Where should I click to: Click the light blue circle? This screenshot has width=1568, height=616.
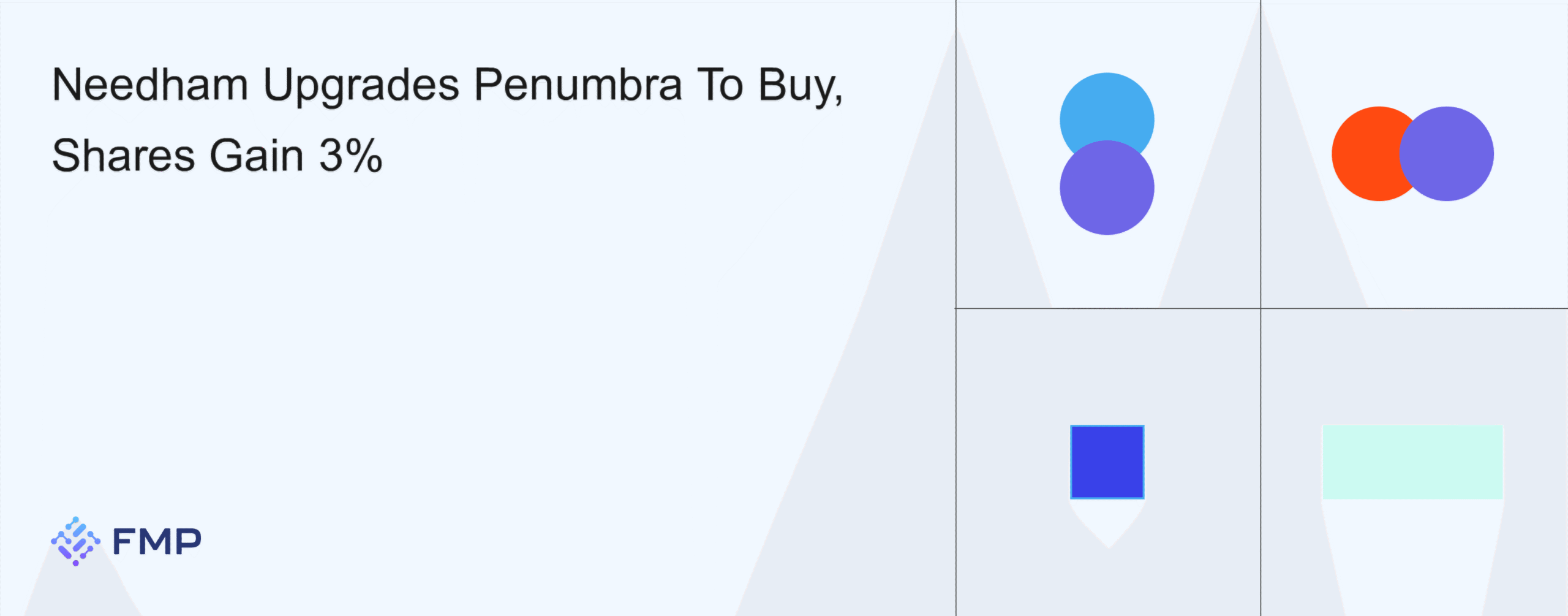tap(1107, 107)
